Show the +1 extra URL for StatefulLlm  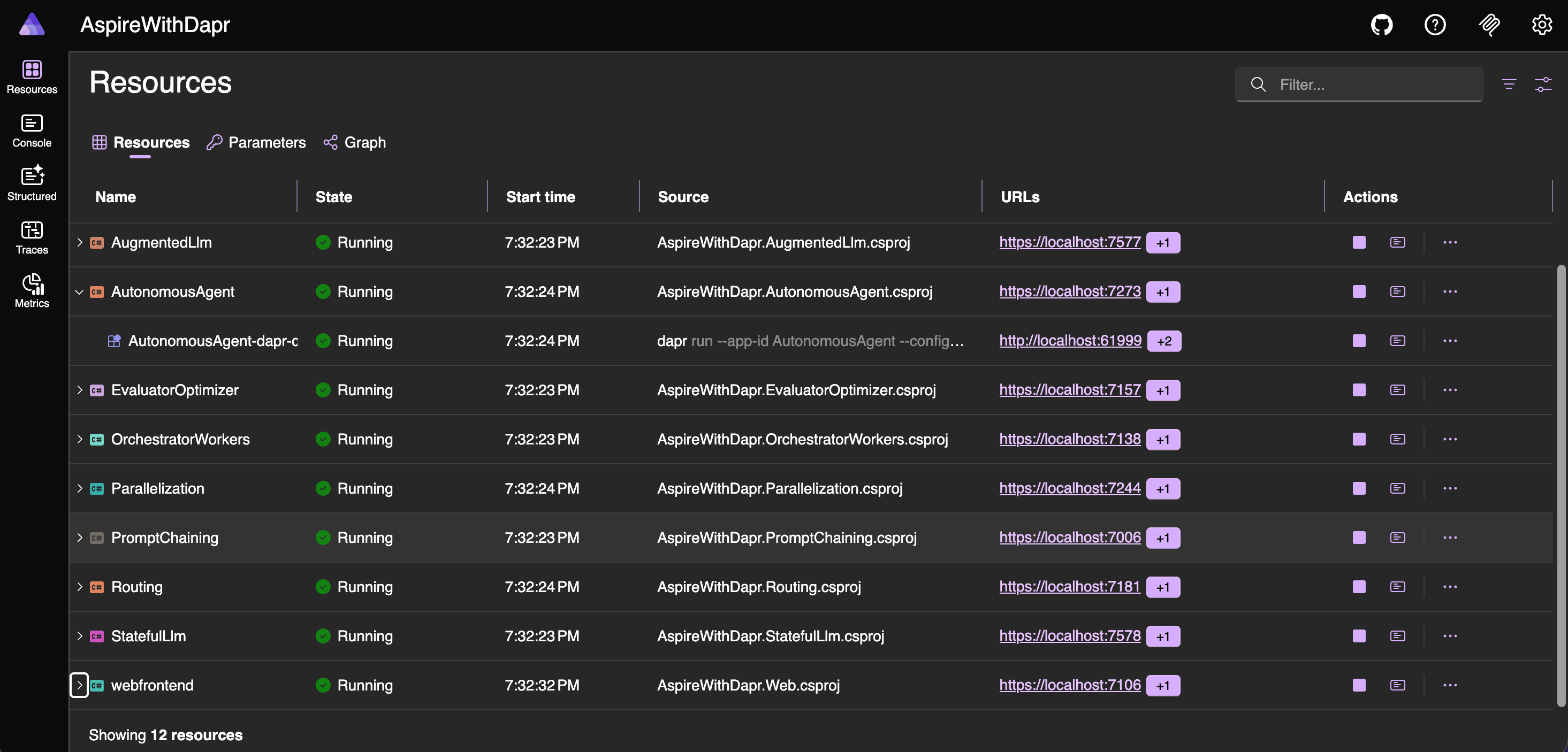click(x=1162, y=637)
